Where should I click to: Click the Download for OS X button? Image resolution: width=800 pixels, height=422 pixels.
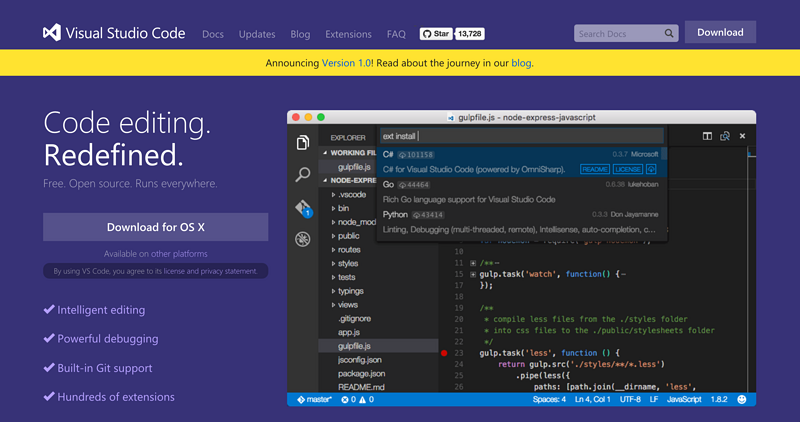(156, 227)
